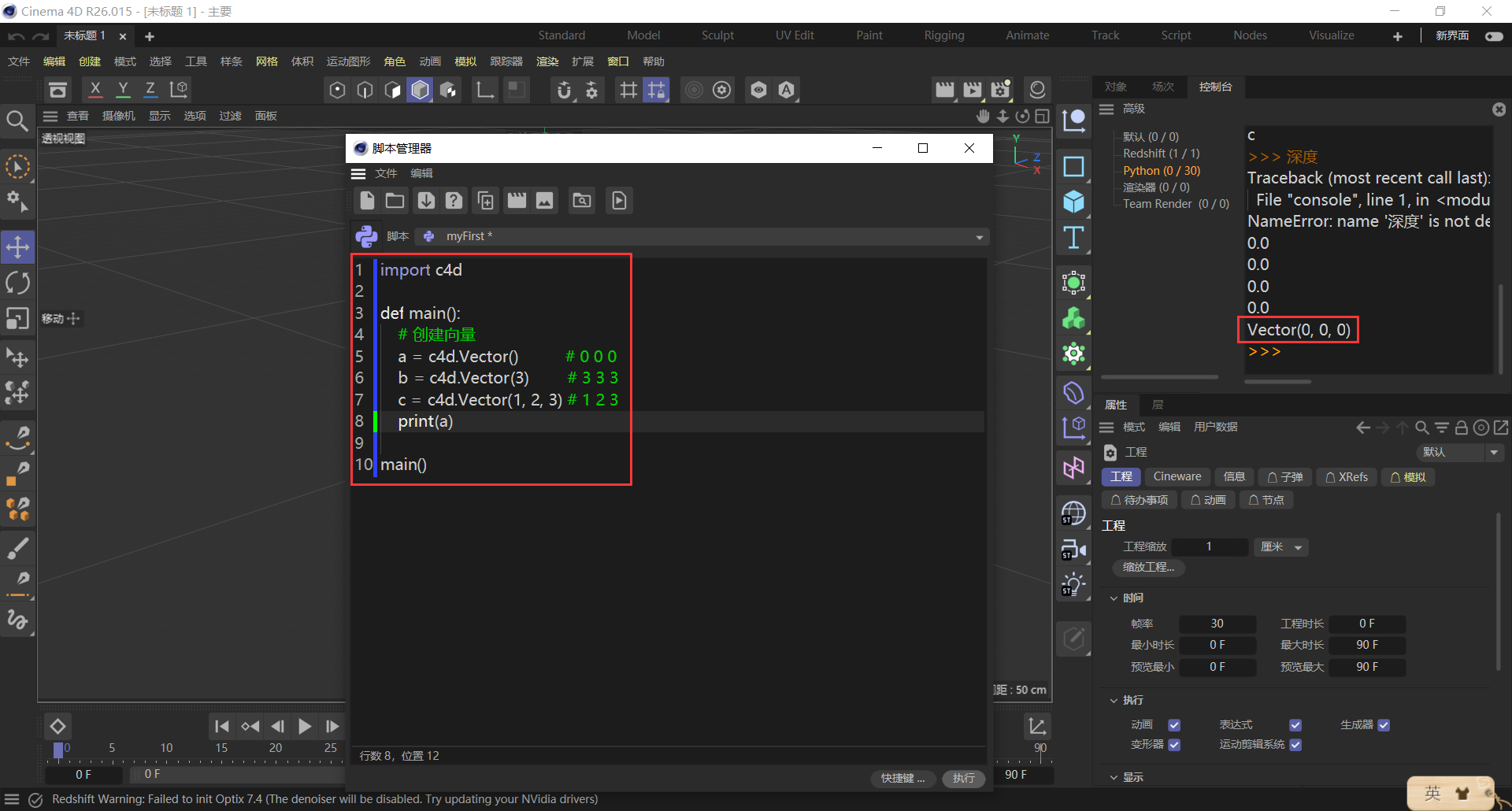
Task: Click the undo arrow icon
Action: coord(17,36)
